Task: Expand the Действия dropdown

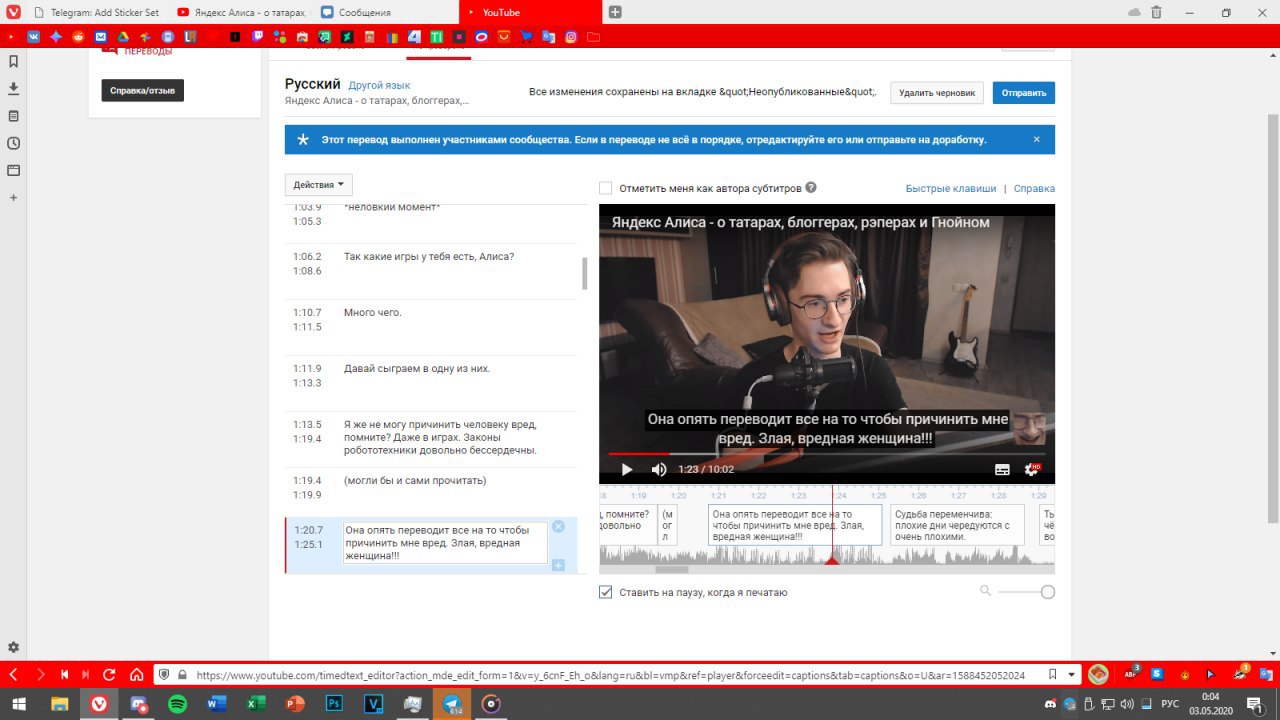Action: 319,185
